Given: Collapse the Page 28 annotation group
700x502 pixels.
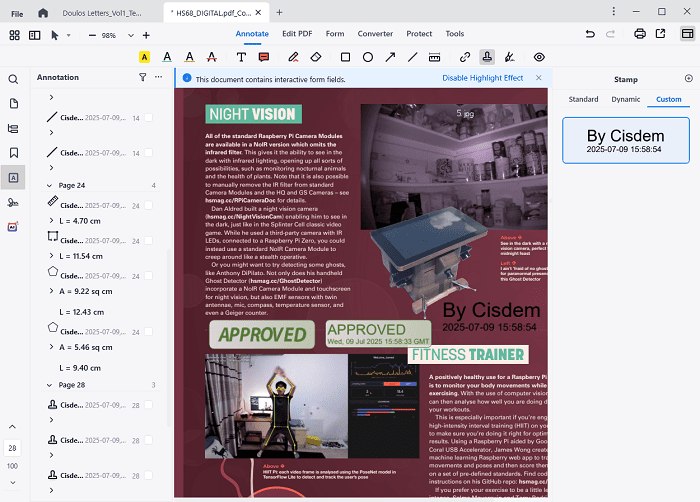Looking at the screenshot, I should (51, 384).
